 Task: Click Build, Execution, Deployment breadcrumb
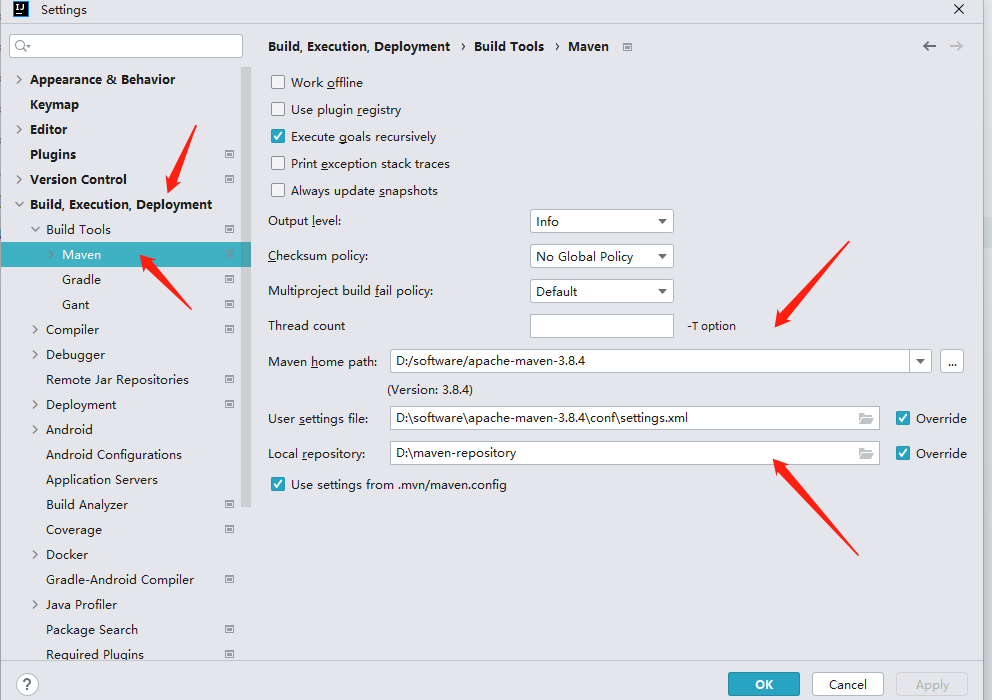pos(359,46)
